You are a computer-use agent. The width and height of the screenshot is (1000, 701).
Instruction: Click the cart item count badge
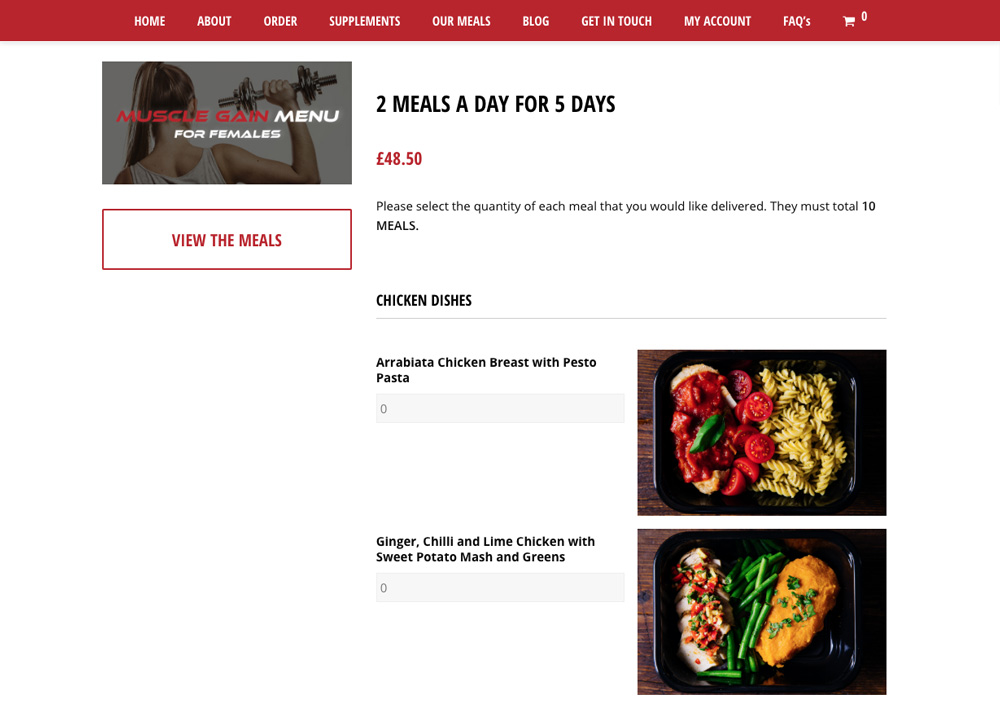click(864, 17)
